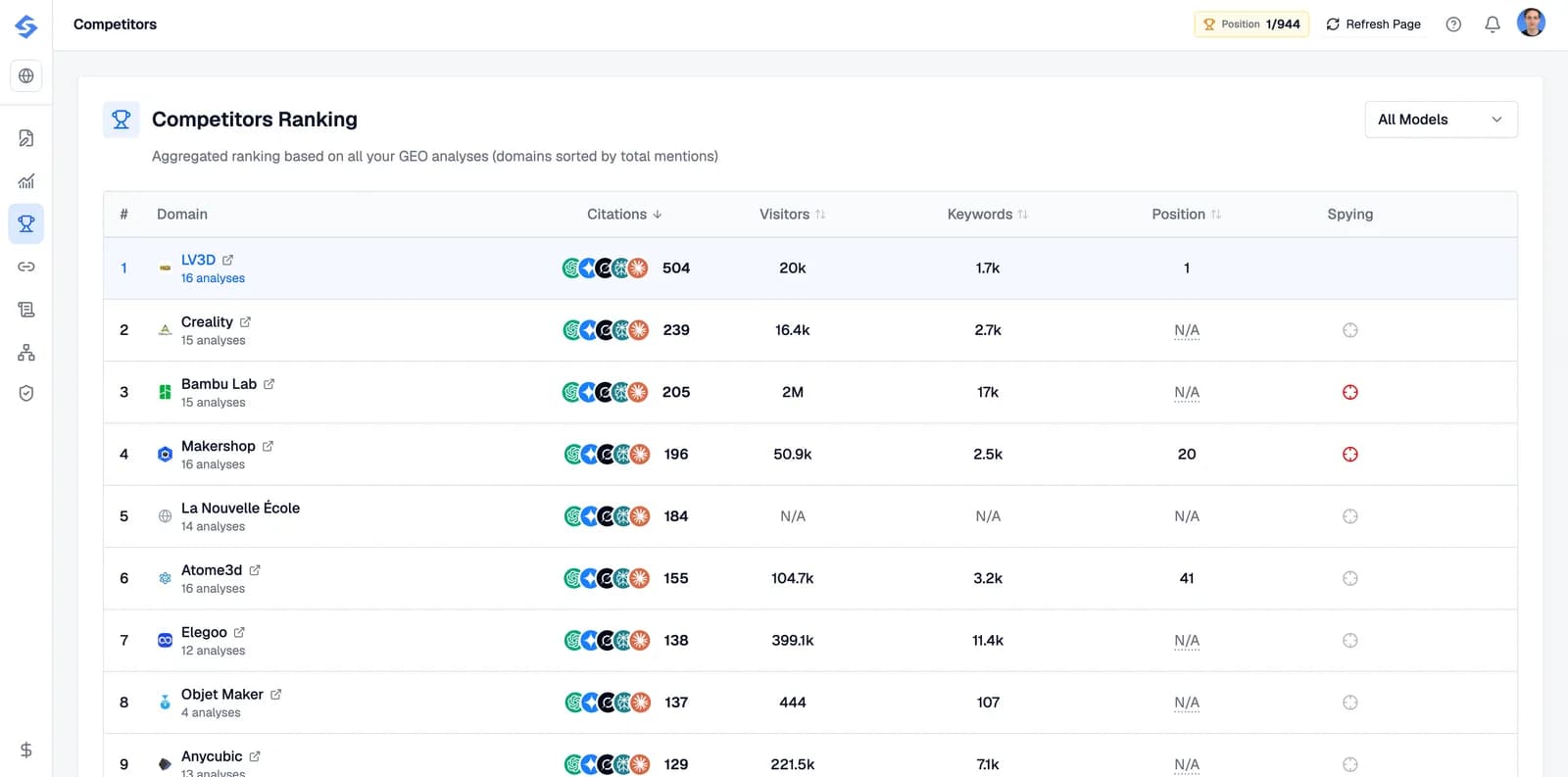
Task: Sort the table by Visitors column
Action: [792, 215]
